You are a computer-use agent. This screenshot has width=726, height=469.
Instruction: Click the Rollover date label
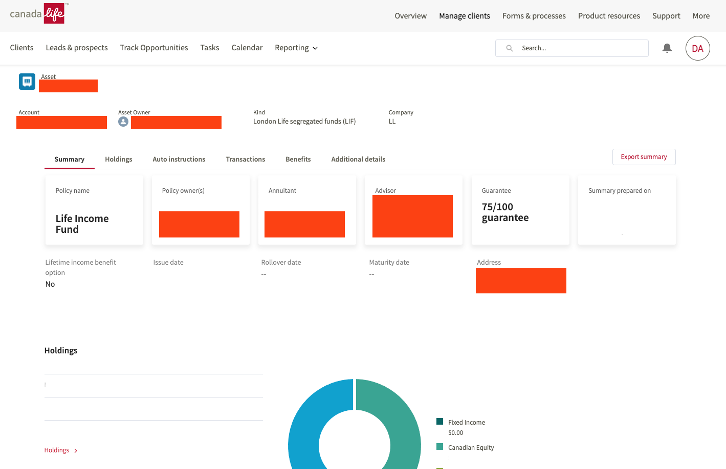click(x=281, y=263)
